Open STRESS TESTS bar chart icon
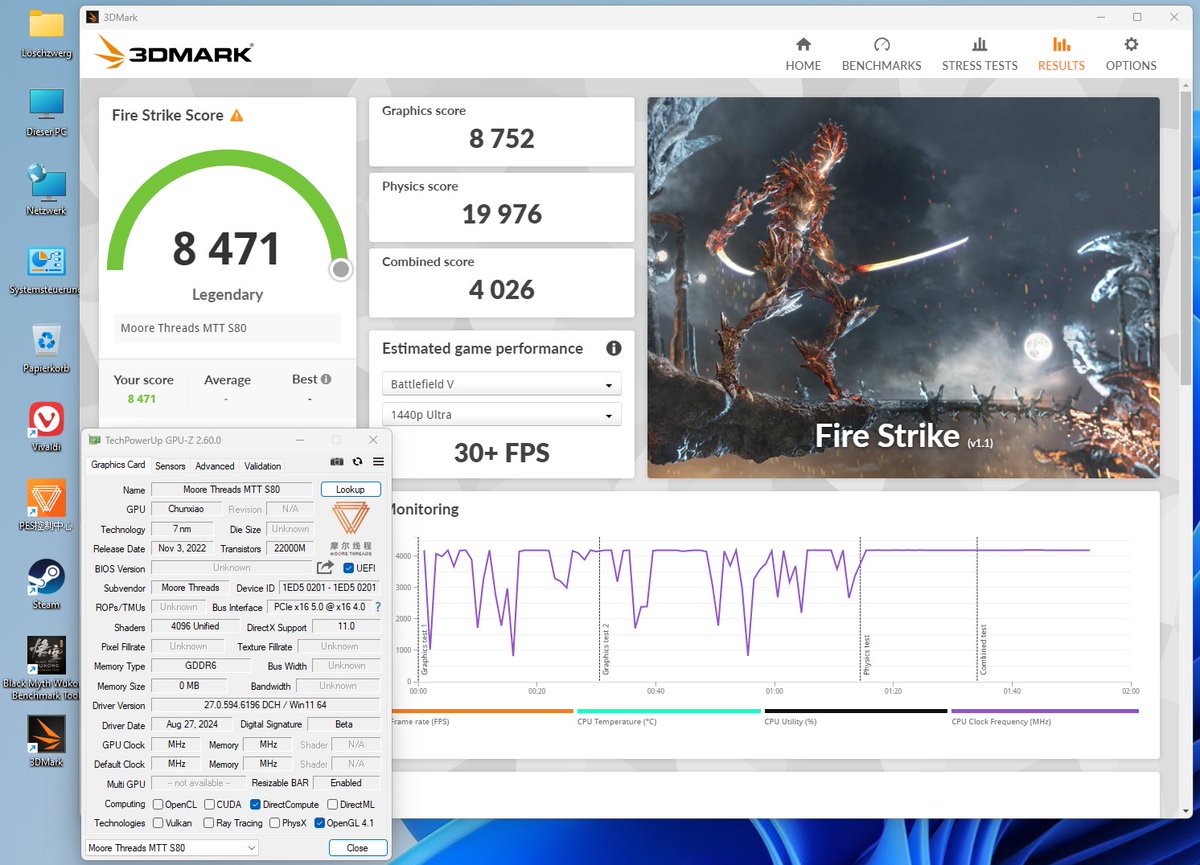This screenshot has width=1200, height=865. click(979, 45)
